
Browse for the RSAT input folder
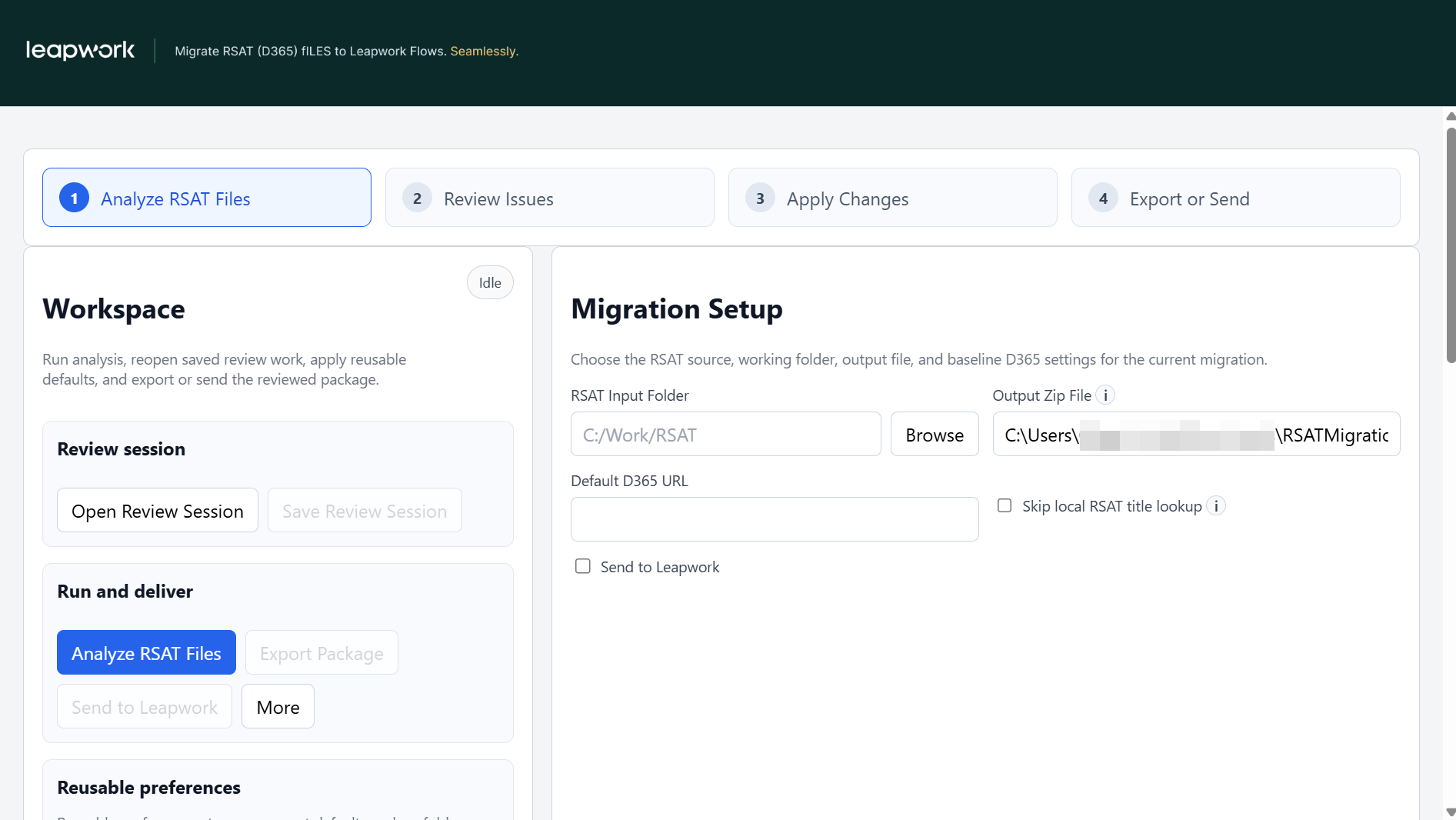935,435
